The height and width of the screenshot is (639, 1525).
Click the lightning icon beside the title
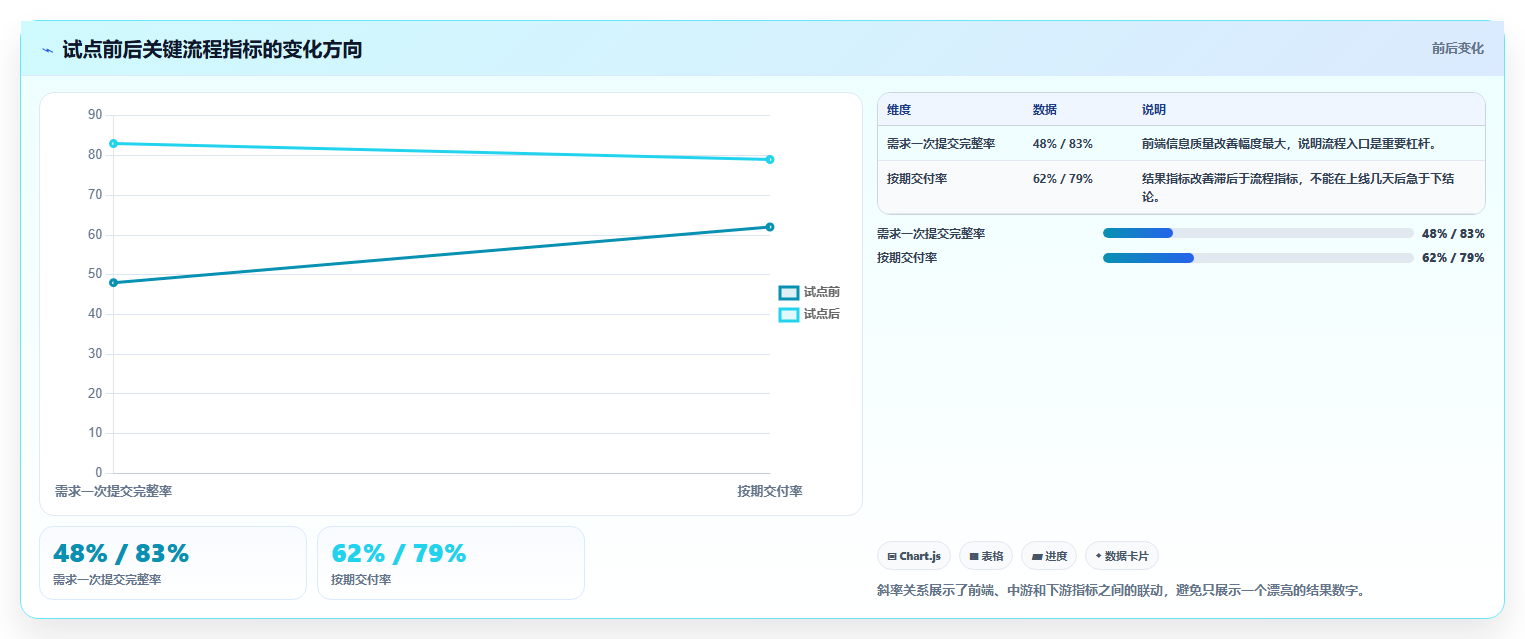pyautogui.click(x=47, y=50)
